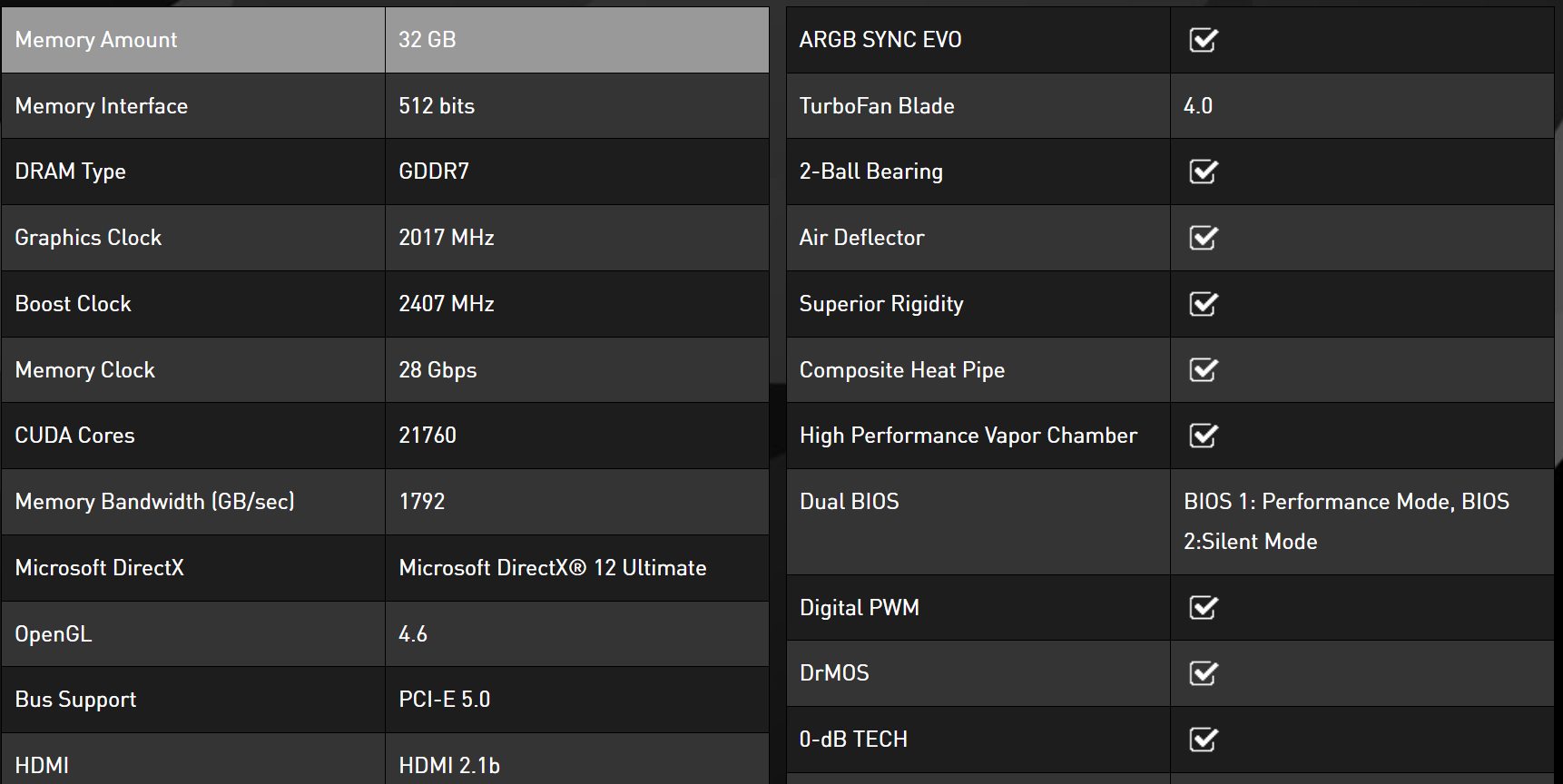Click the DrMOS checkmark
The width and height of the screenshot is (1563, 784).
[x=1203, y=673]
